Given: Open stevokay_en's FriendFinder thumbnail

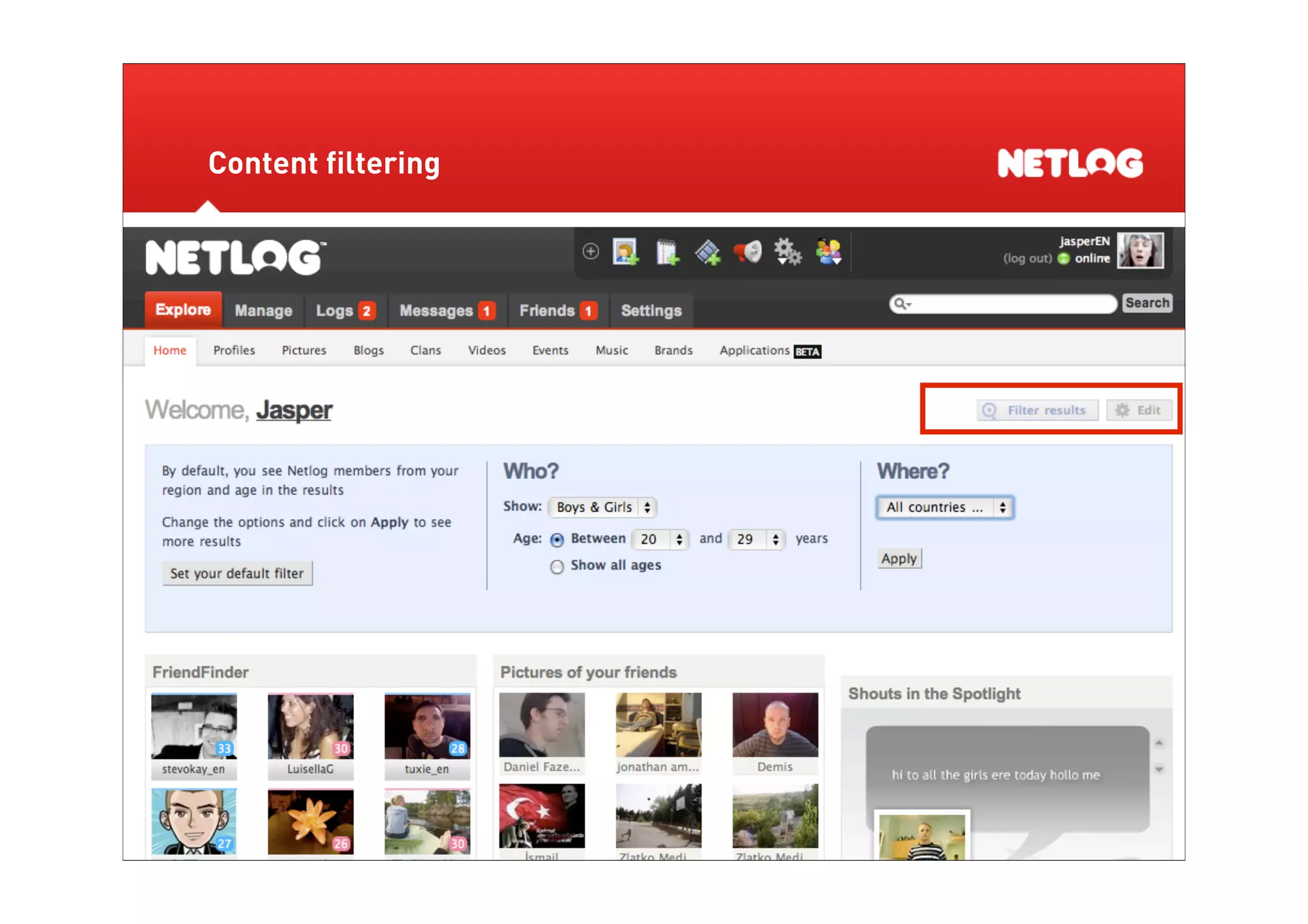Looking at the screenshot, I should pos(194,727).
